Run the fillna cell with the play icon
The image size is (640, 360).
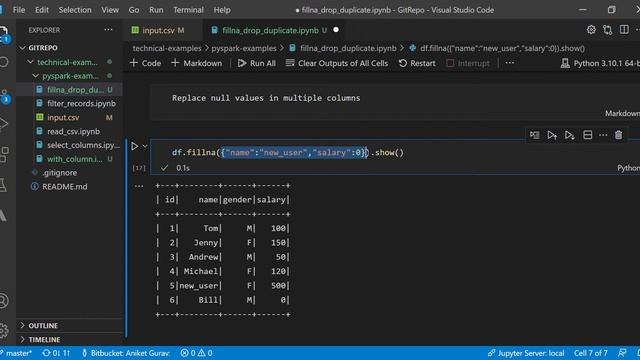pyautogui.click(x=135, y=146)
